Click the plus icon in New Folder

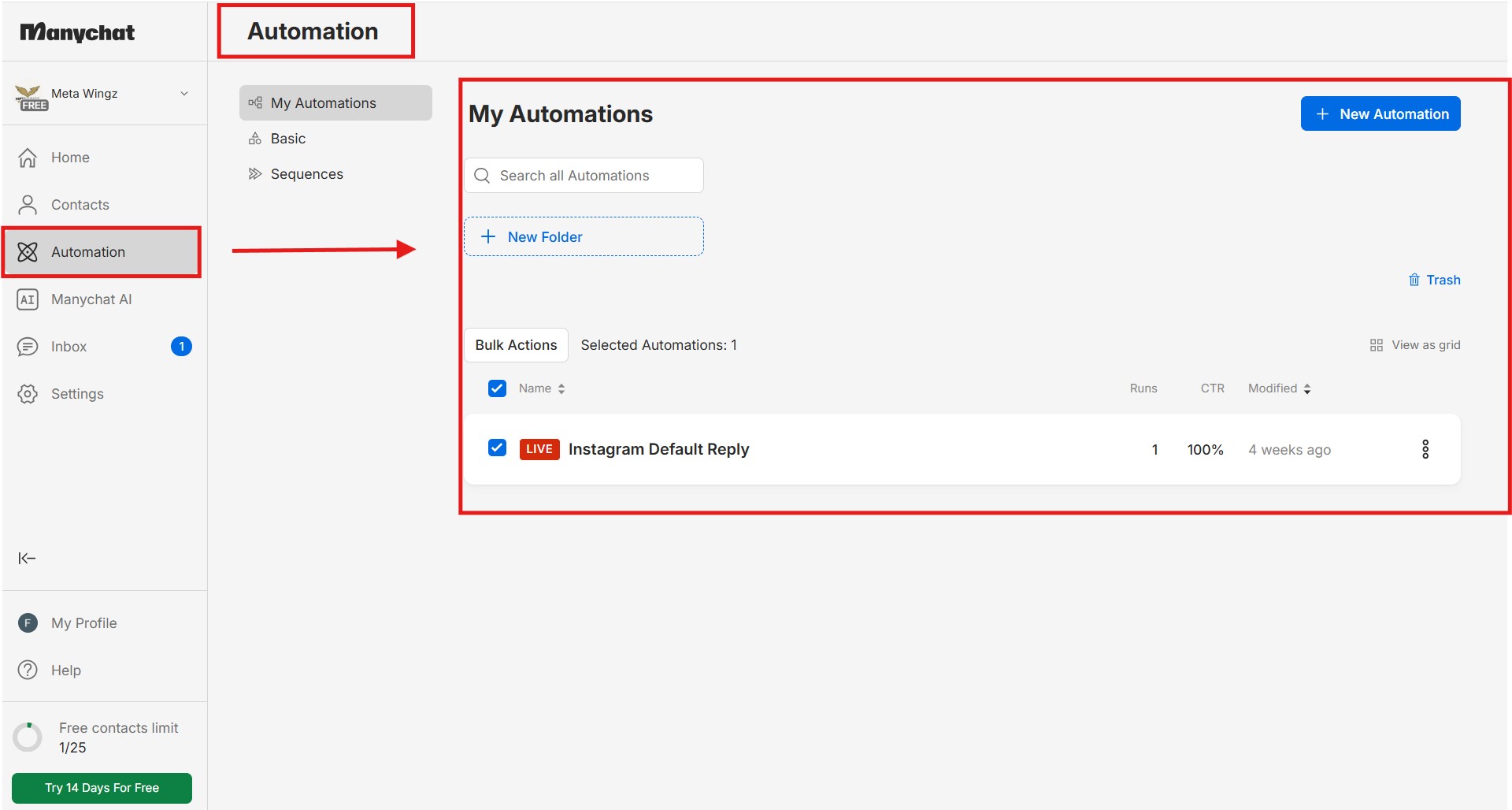coord(488,236)
